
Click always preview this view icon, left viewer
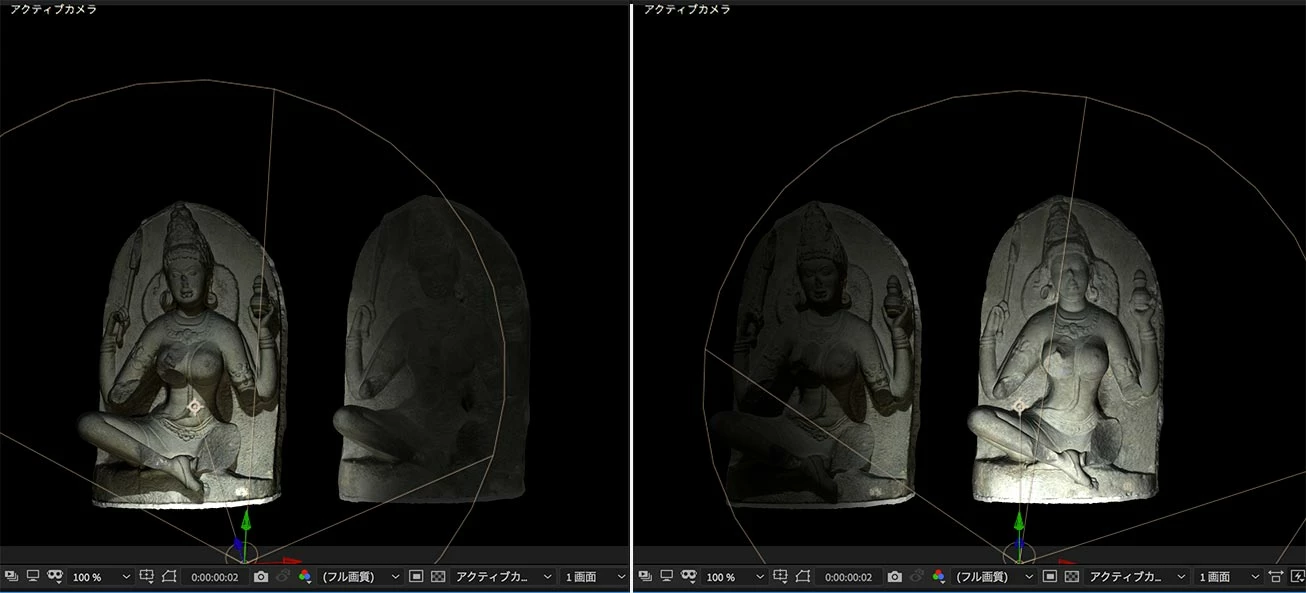click(x=11, y=577)
